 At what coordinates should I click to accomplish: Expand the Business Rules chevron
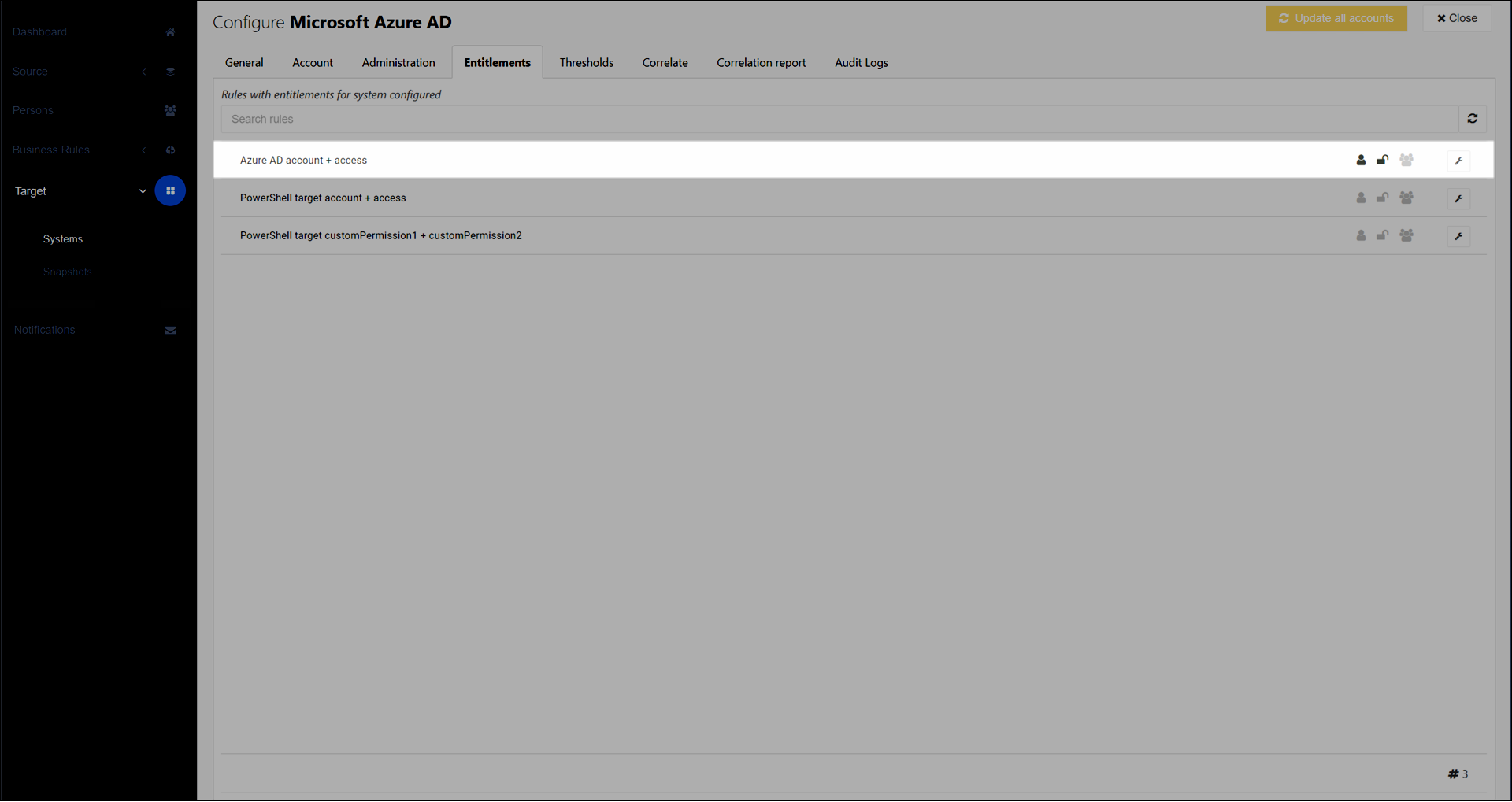tap(143, 150)
